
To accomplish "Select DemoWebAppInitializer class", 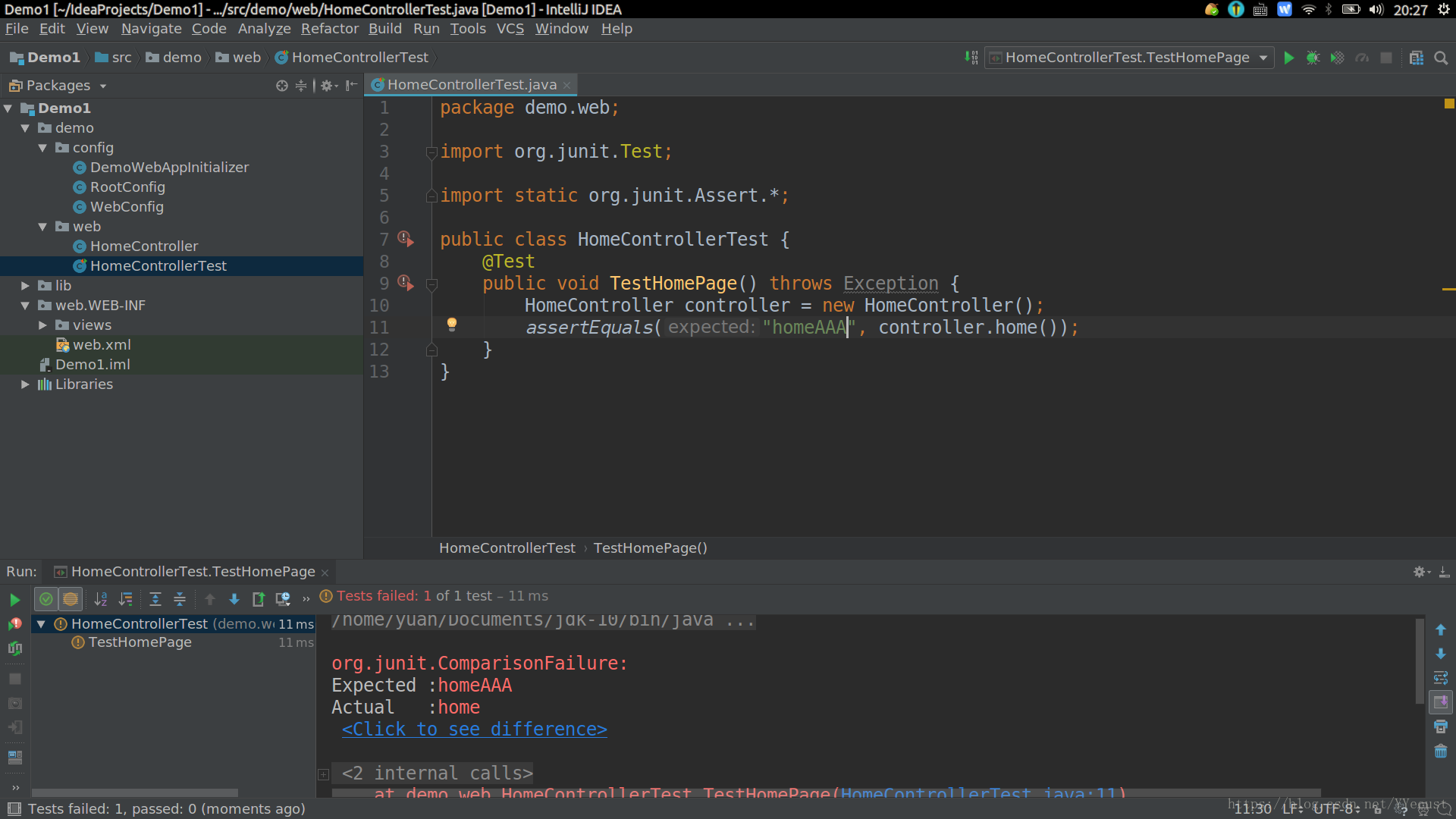I will pyautogui.click(x=169, y=168).
